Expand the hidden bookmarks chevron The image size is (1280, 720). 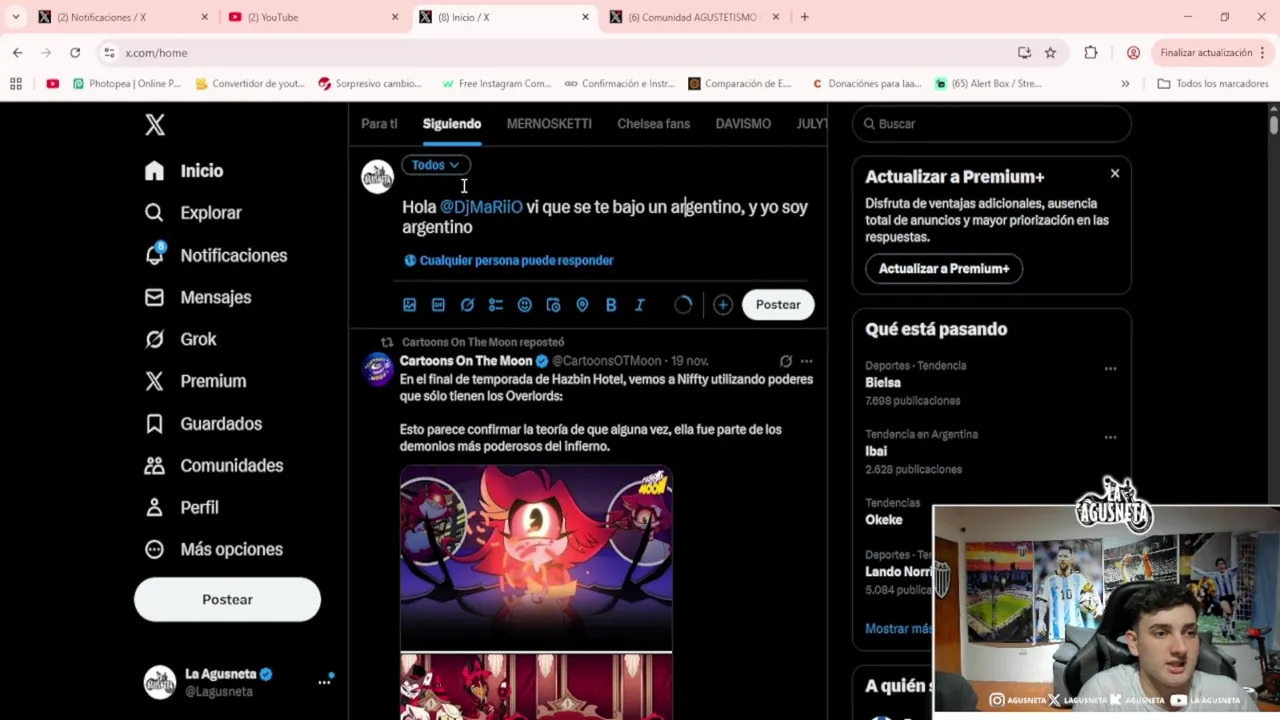(x=1125, y=84)
